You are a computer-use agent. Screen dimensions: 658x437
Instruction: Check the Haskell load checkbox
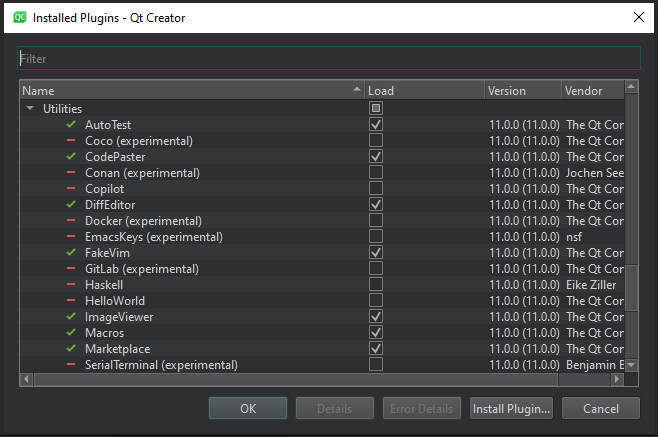coord(376,284)
